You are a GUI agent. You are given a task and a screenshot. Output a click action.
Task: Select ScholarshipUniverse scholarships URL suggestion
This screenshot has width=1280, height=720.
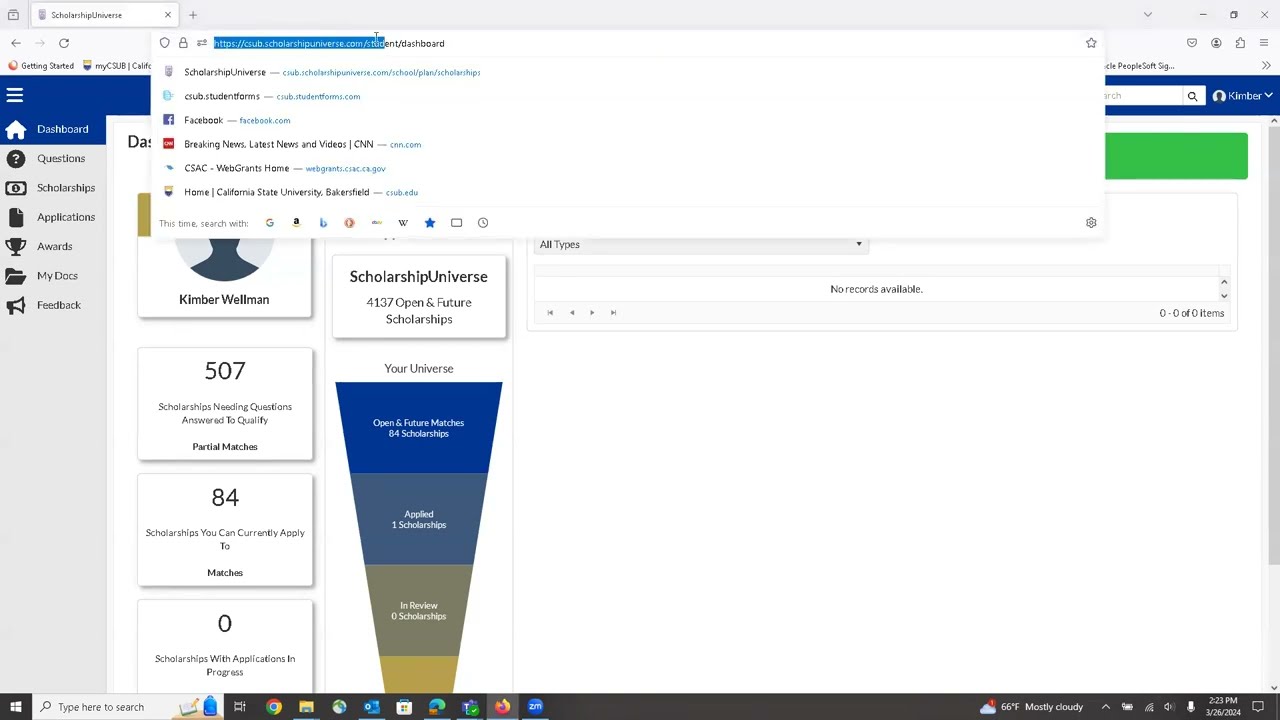[x=628, y=72]
